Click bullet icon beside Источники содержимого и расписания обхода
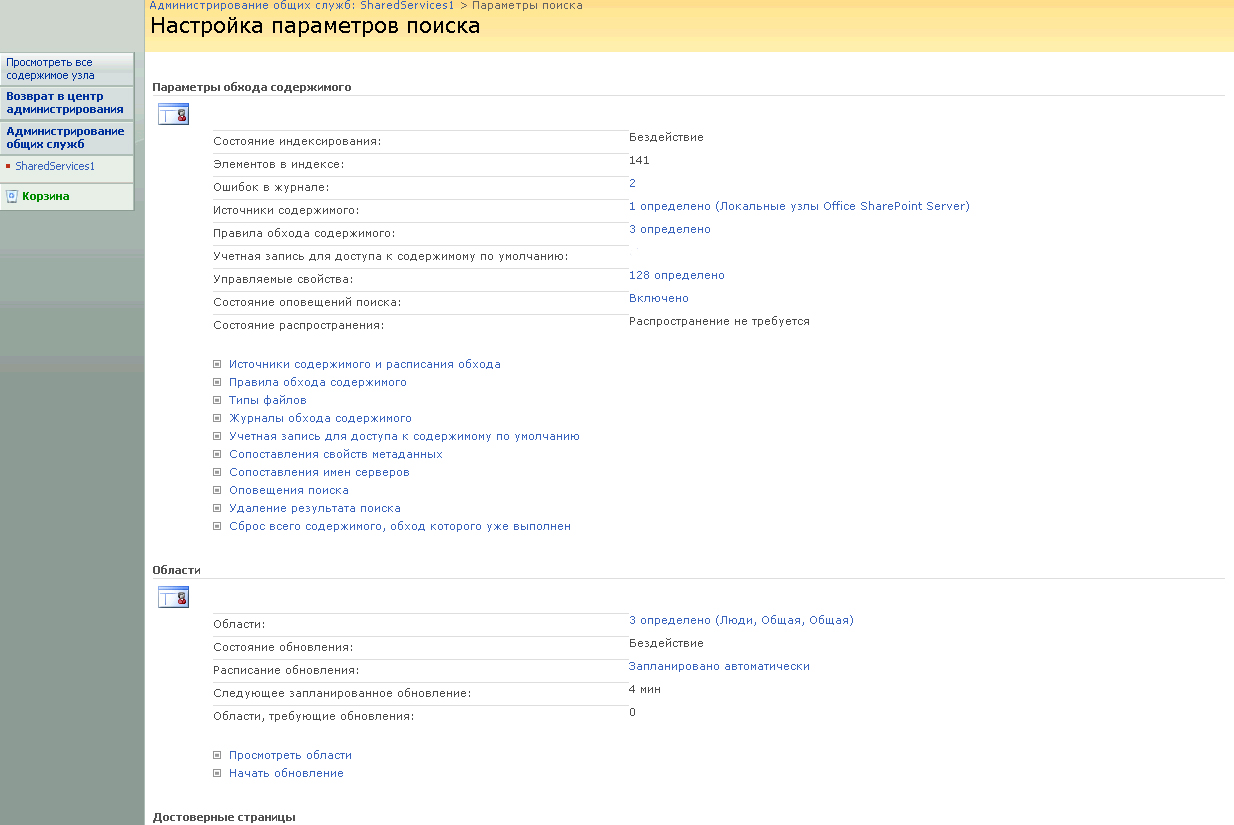Viewport: 1234px width, 825px height. point(217,365)
